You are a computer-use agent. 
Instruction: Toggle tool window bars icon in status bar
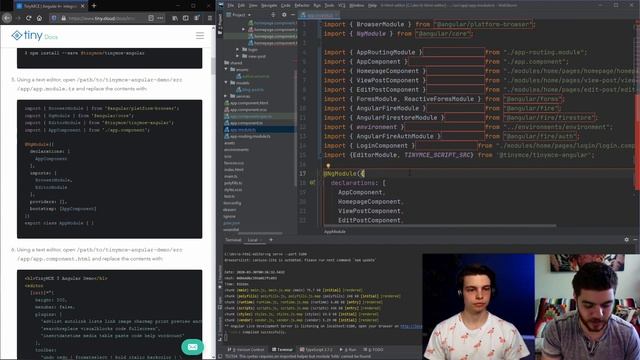(x=220, y=356)
